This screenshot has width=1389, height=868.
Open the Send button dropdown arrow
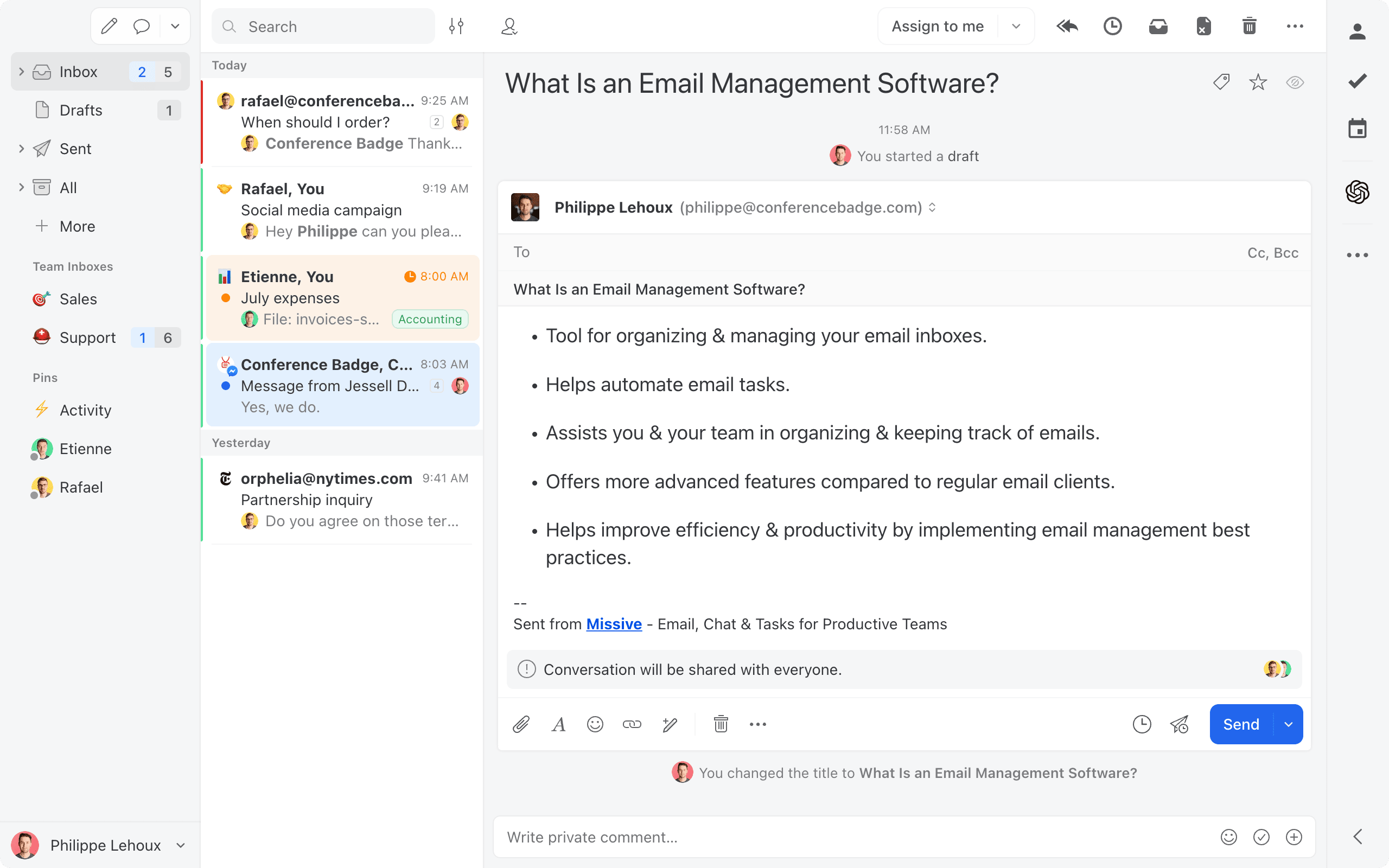(x=1289, y=724)
